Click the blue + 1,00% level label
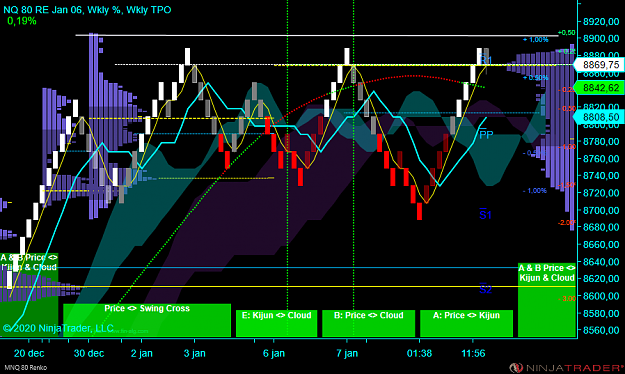The image size is (625, 374). point(536,39)
